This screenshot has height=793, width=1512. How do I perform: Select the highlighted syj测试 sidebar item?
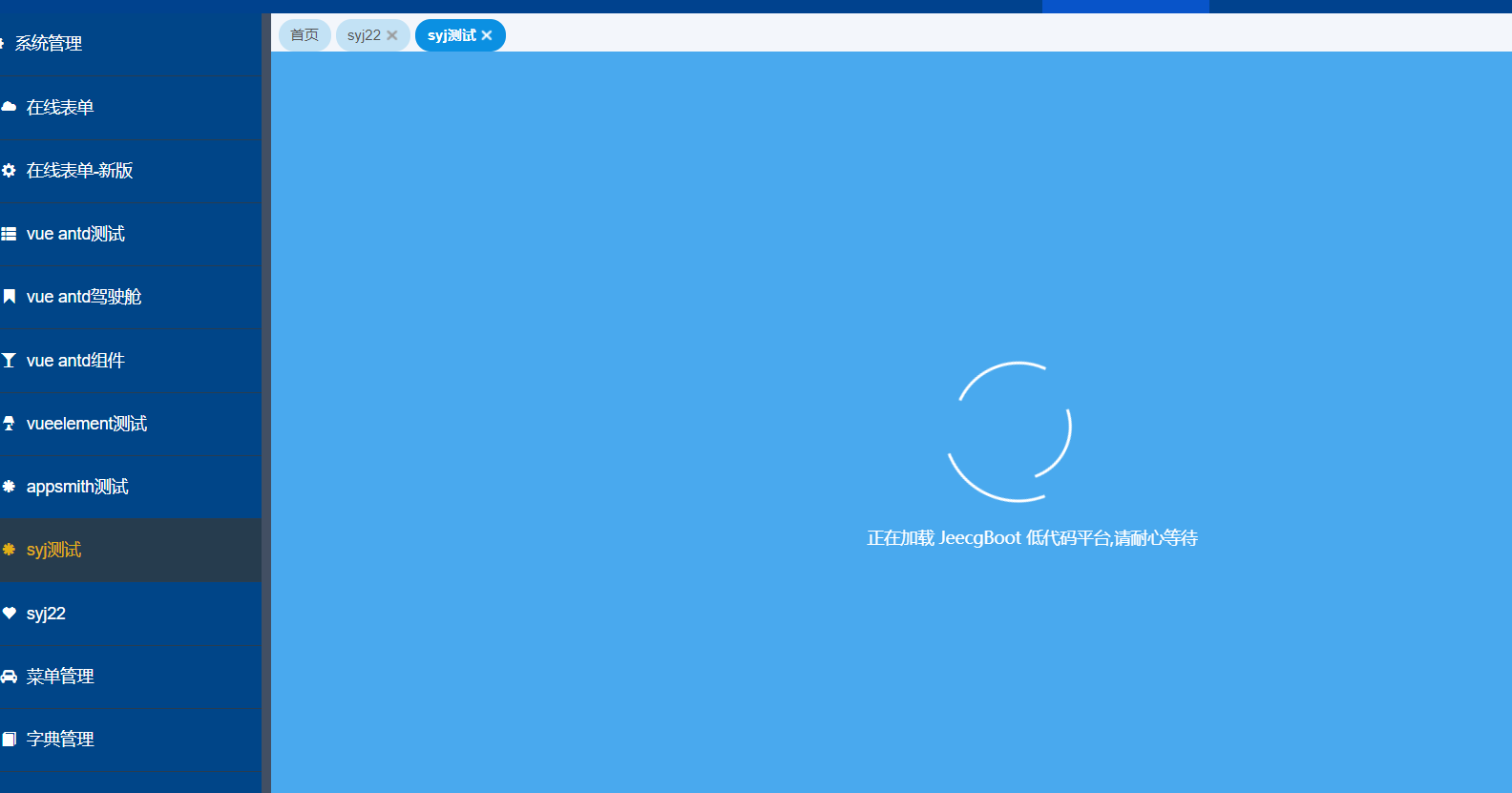click(54, 550)
